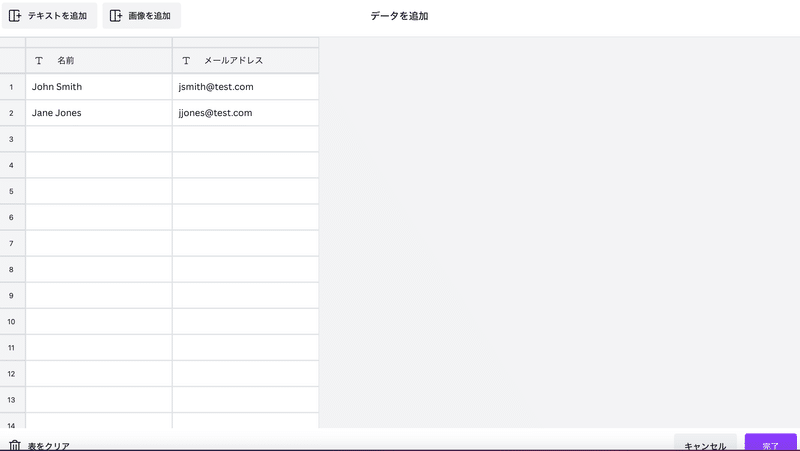This screenshot has width=800, height=451.
Task: Click the データを追加 title text
Action: point(399,16)
